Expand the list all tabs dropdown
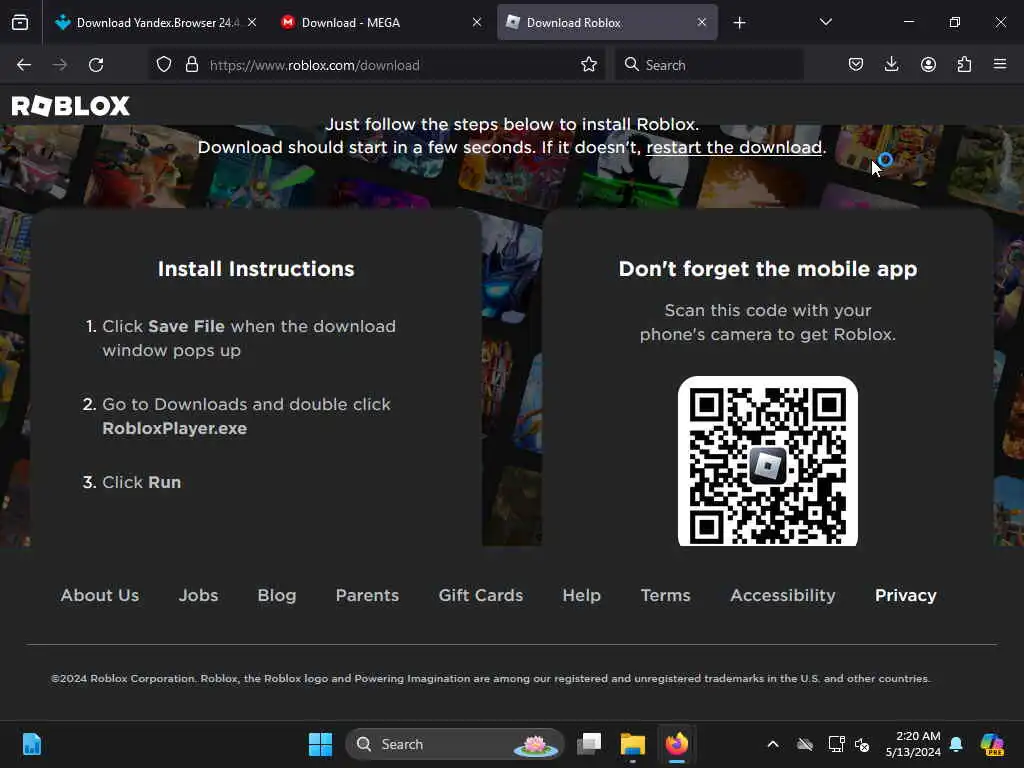The width and height of the screenshot is (1024, 768). [825, 22]
